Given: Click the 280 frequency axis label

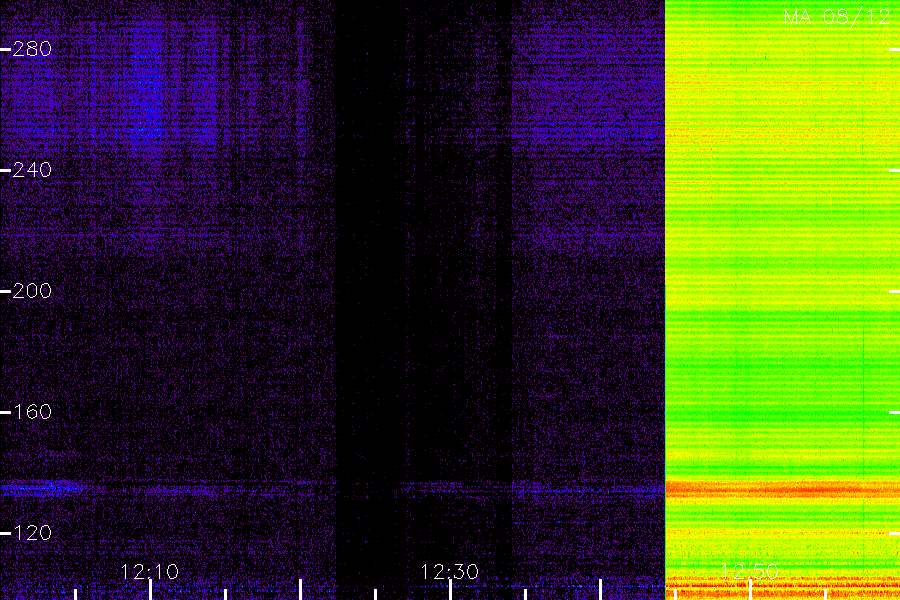Looking at the screenshot, I should point(32,49).
